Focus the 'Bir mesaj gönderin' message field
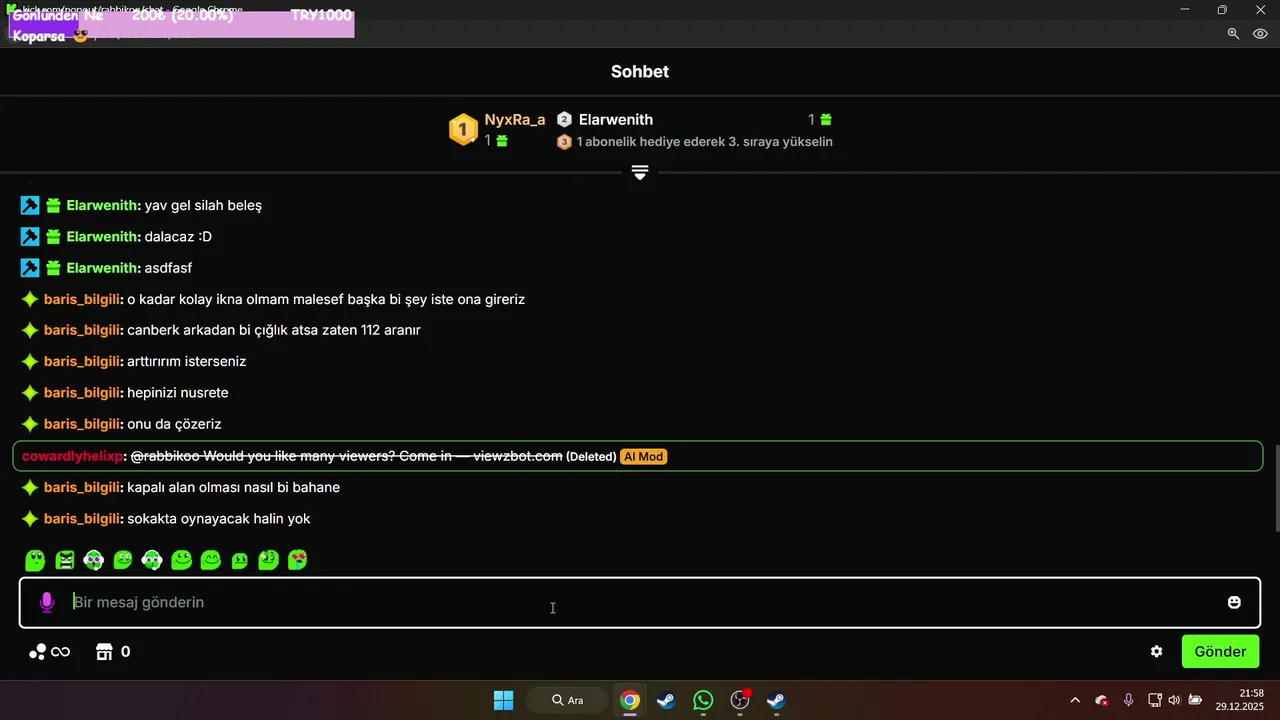The image size is (1280, 720). 640,602
